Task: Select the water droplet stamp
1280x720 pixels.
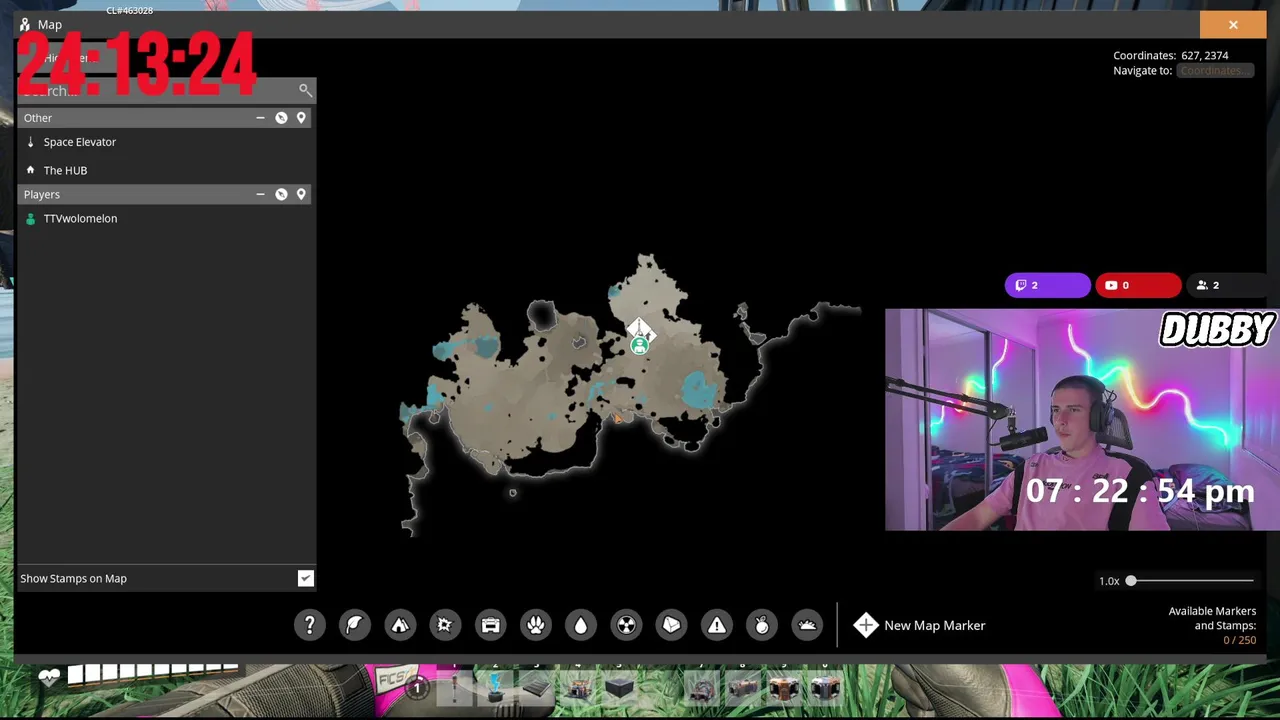Action: (x=581, y=625)
